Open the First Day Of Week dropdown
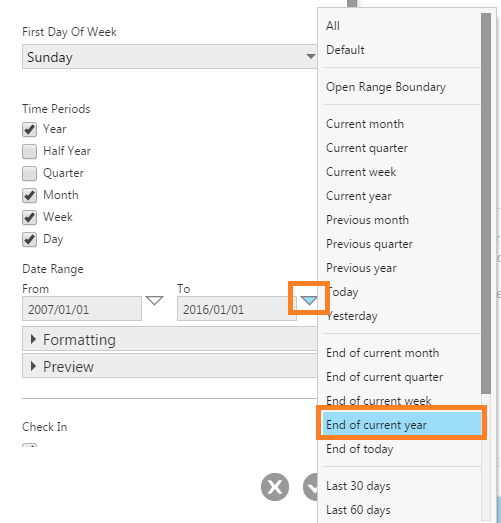The width and height of the screenshot is (501, 523). click(169, 57)
